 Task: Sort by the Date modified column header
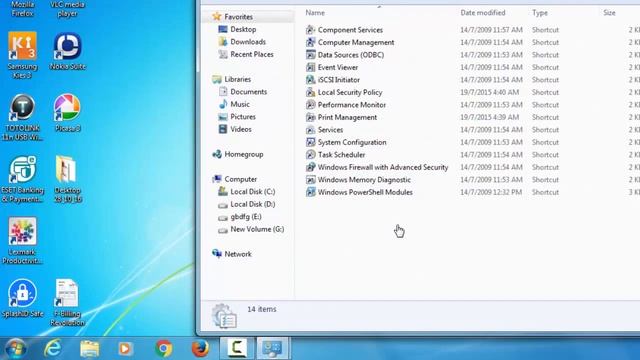coord(483,13)
